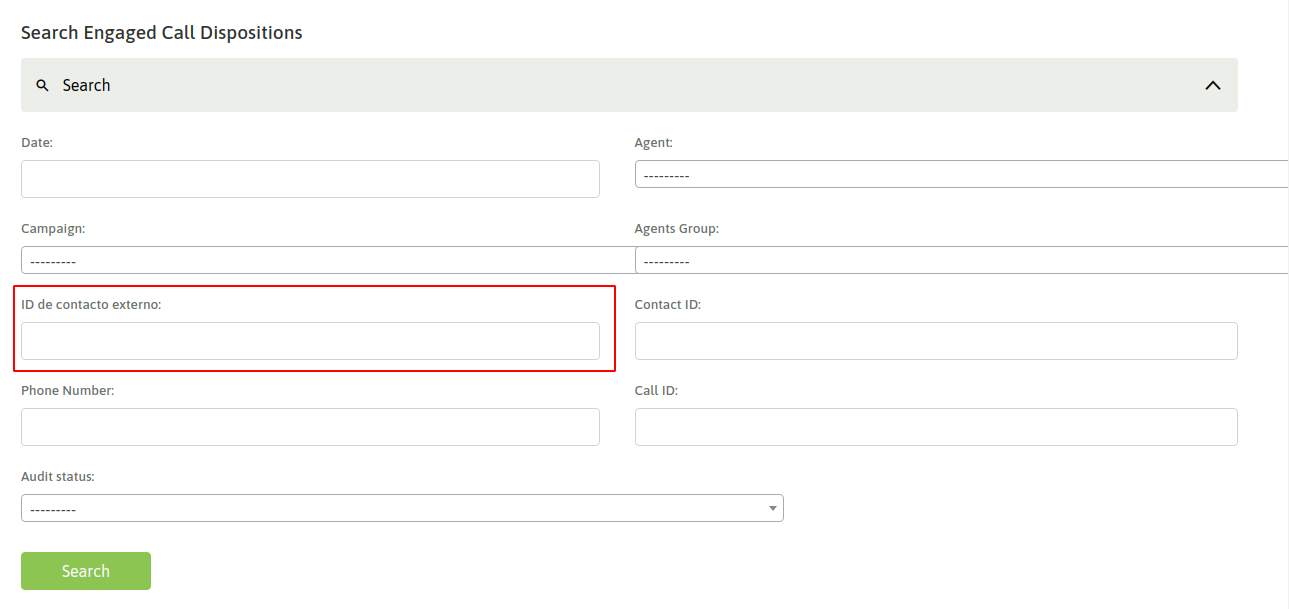Click the 'Phone Number:' label
The width and height of the screenshot is (1289, 609).
click(68, 391)
